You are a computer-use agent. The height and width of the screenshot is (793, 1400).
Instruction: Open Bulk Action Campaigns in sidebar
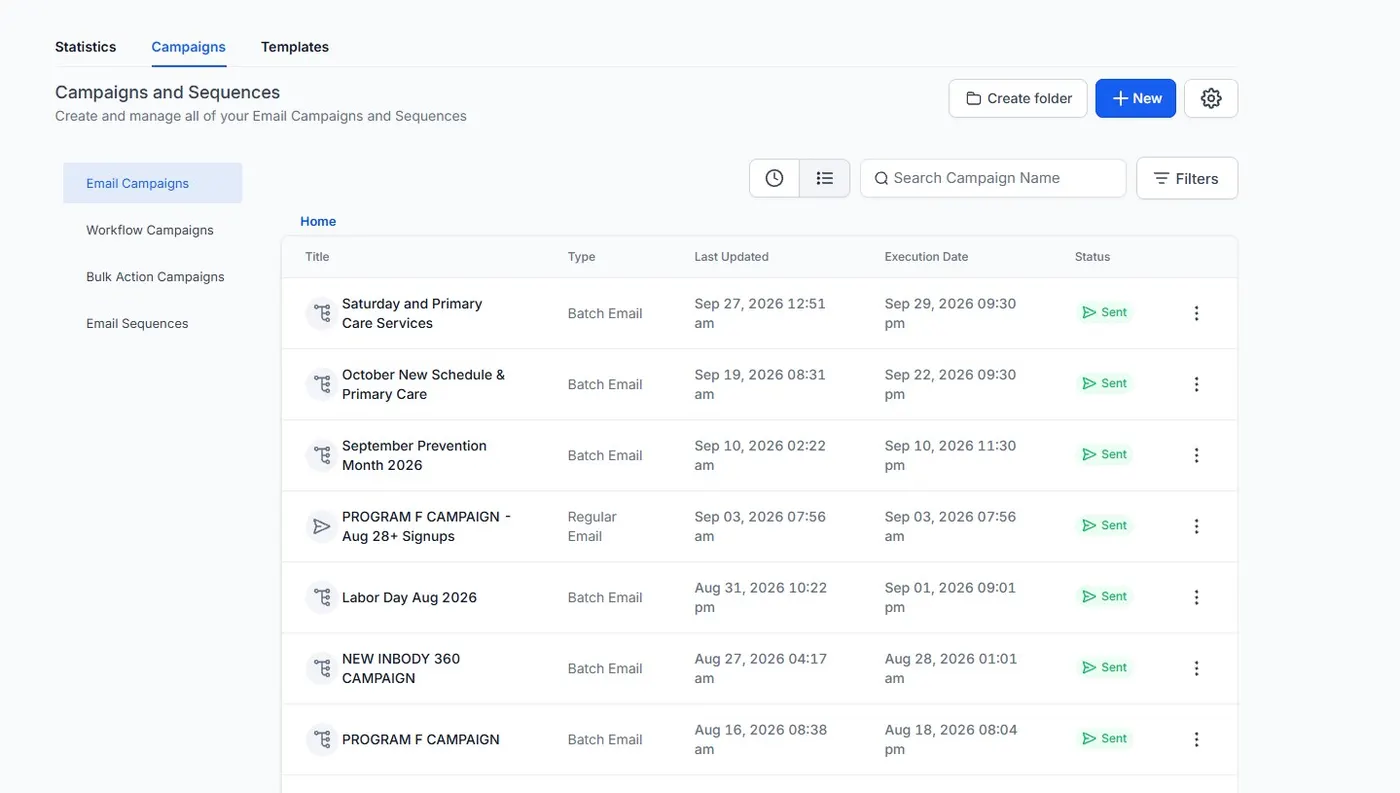tap(155, 277)
